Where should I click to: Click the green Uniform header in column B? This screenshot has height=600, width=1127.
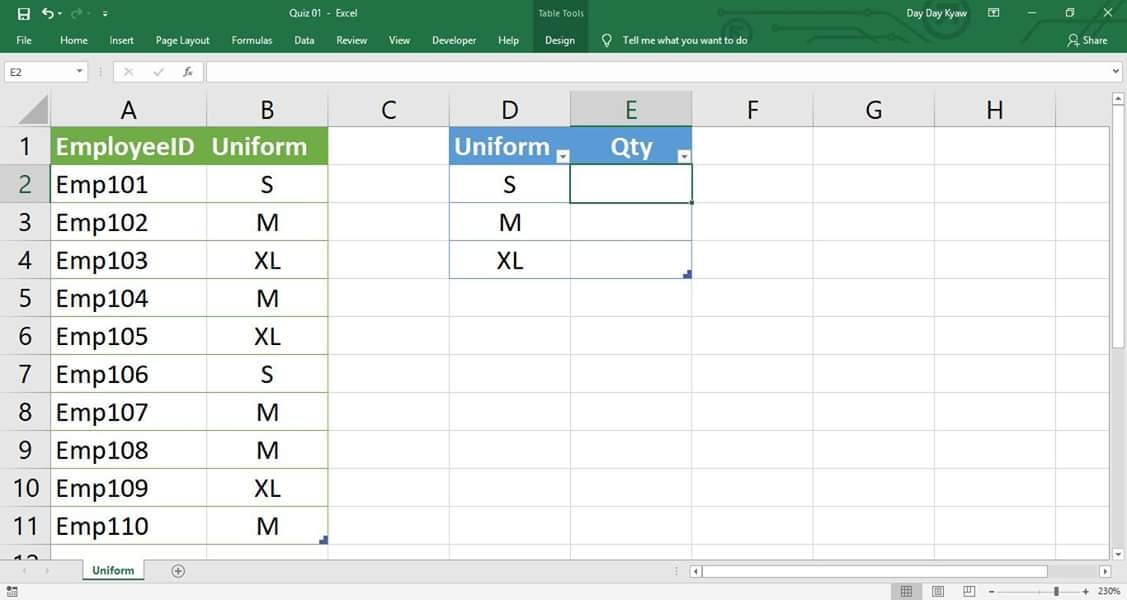(267, 146)
